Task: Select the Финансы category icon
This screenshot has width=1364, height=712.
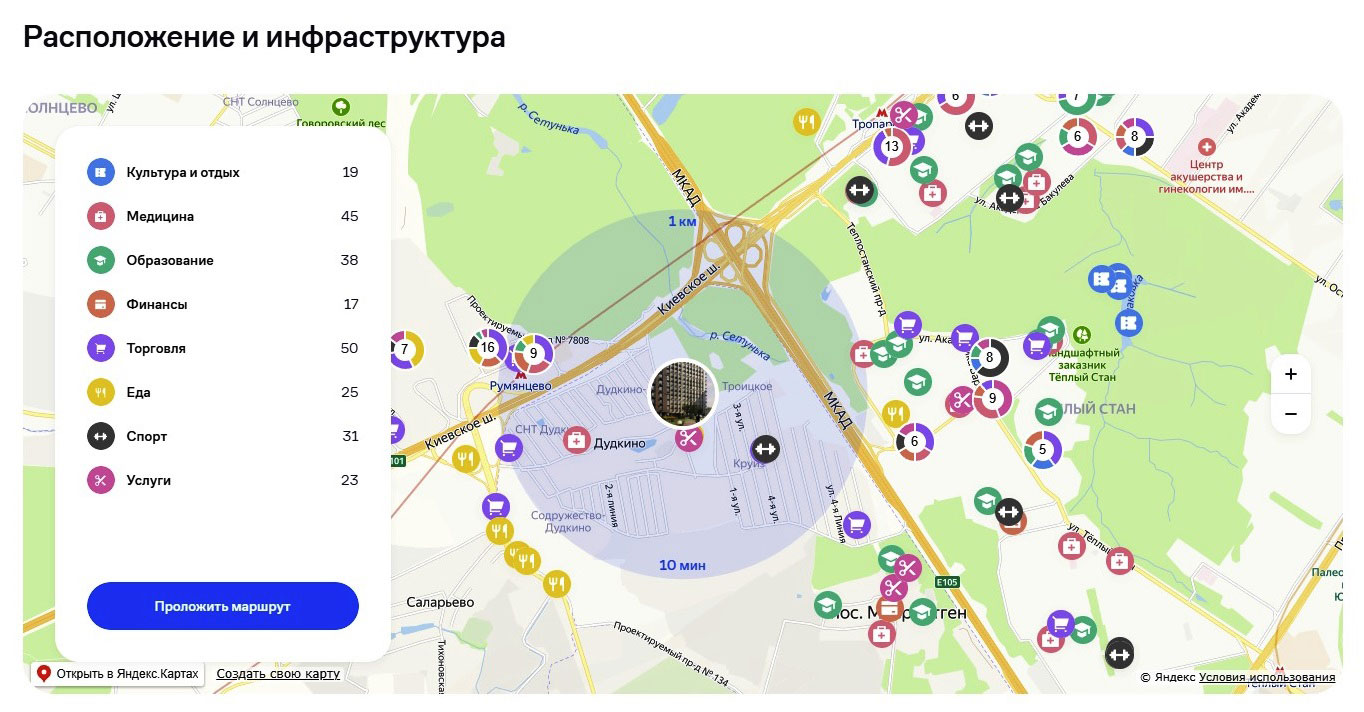Action: 101,304
